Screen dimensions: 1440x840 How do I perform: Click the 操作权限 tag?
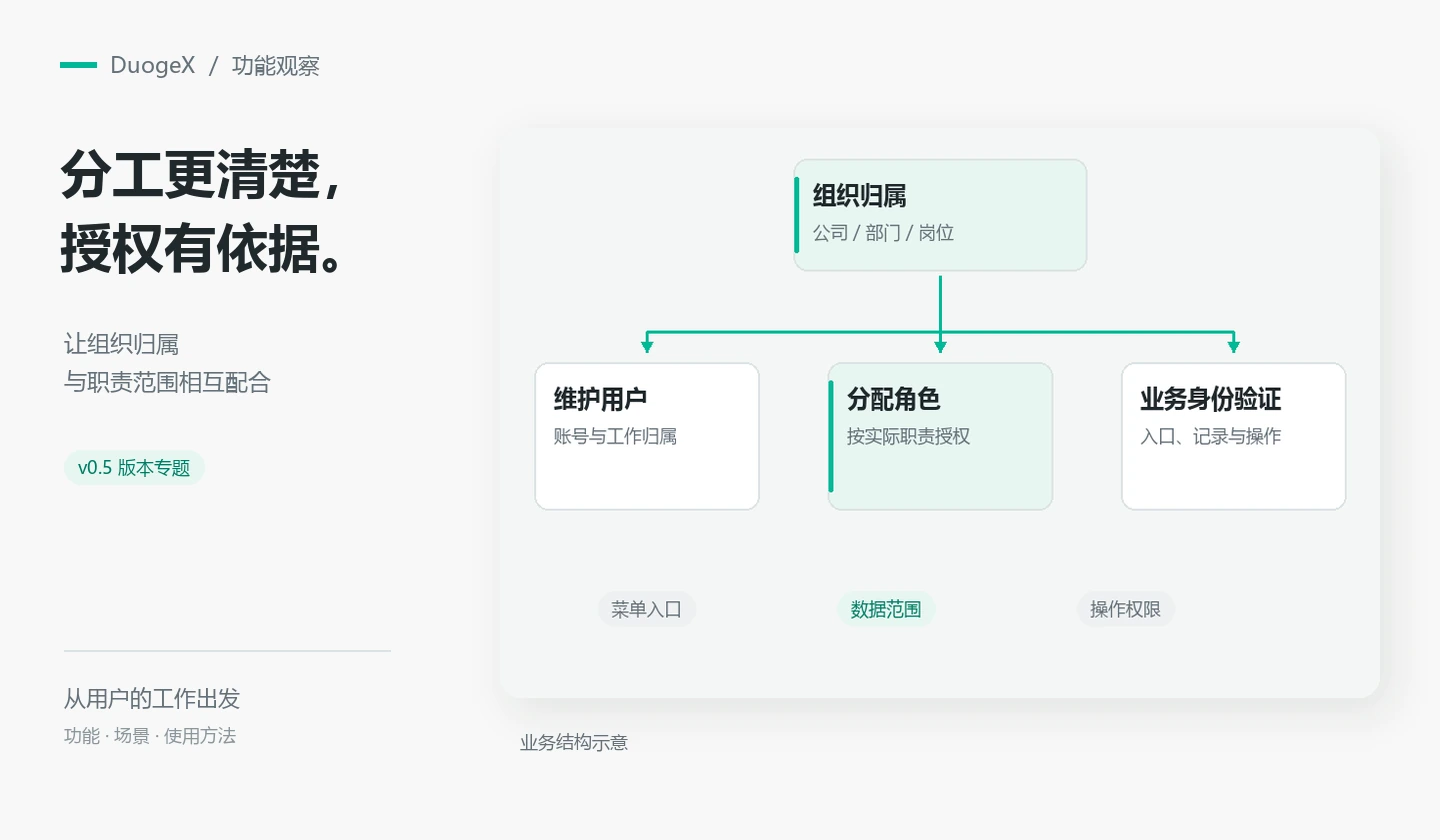click(x=1125, y=609)
